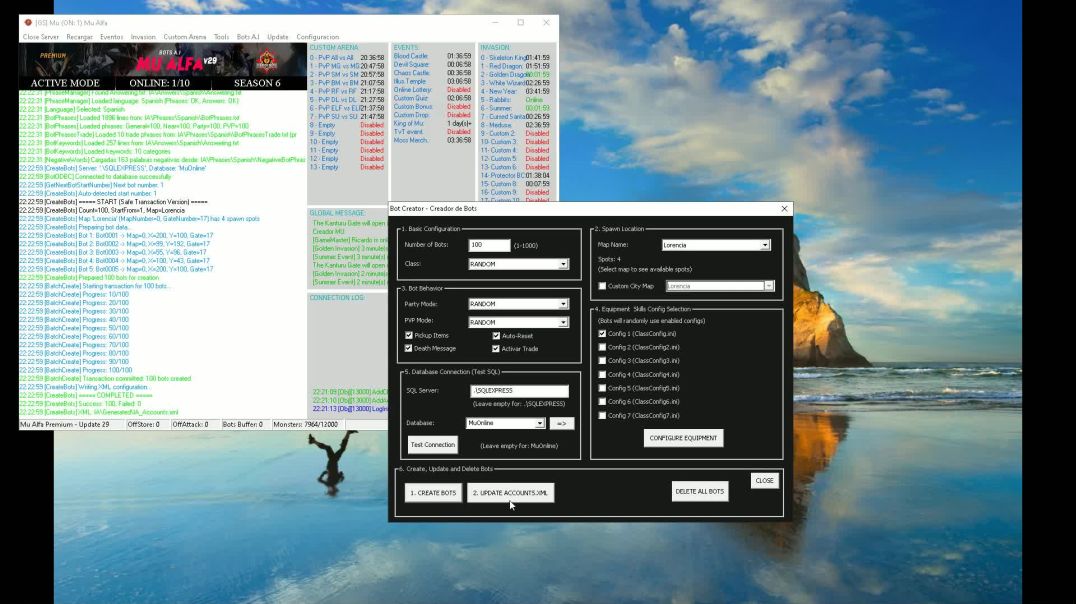This screenshot has height=604, width=1076.
Task: Maximize the Mu Alfa server window
Action: point(521,23)
